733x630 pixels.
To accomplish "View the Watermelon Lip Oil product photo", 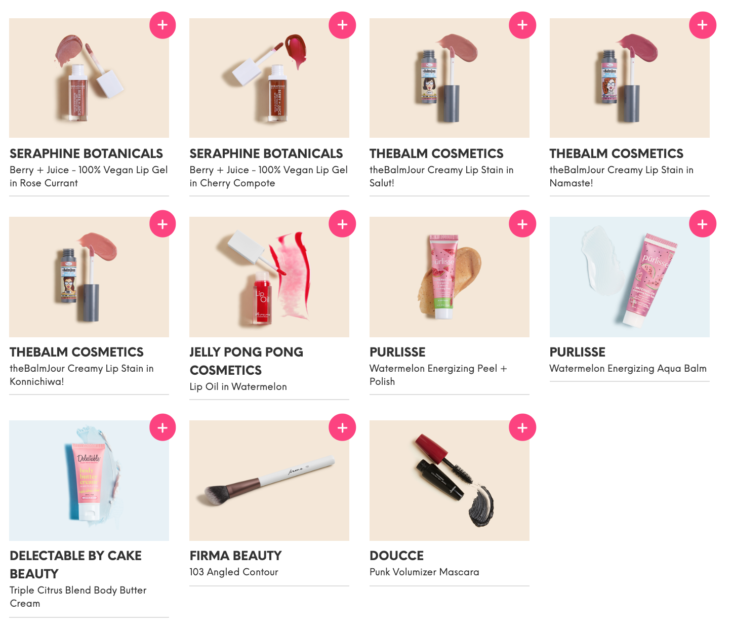I will click(x=269, y=277).
